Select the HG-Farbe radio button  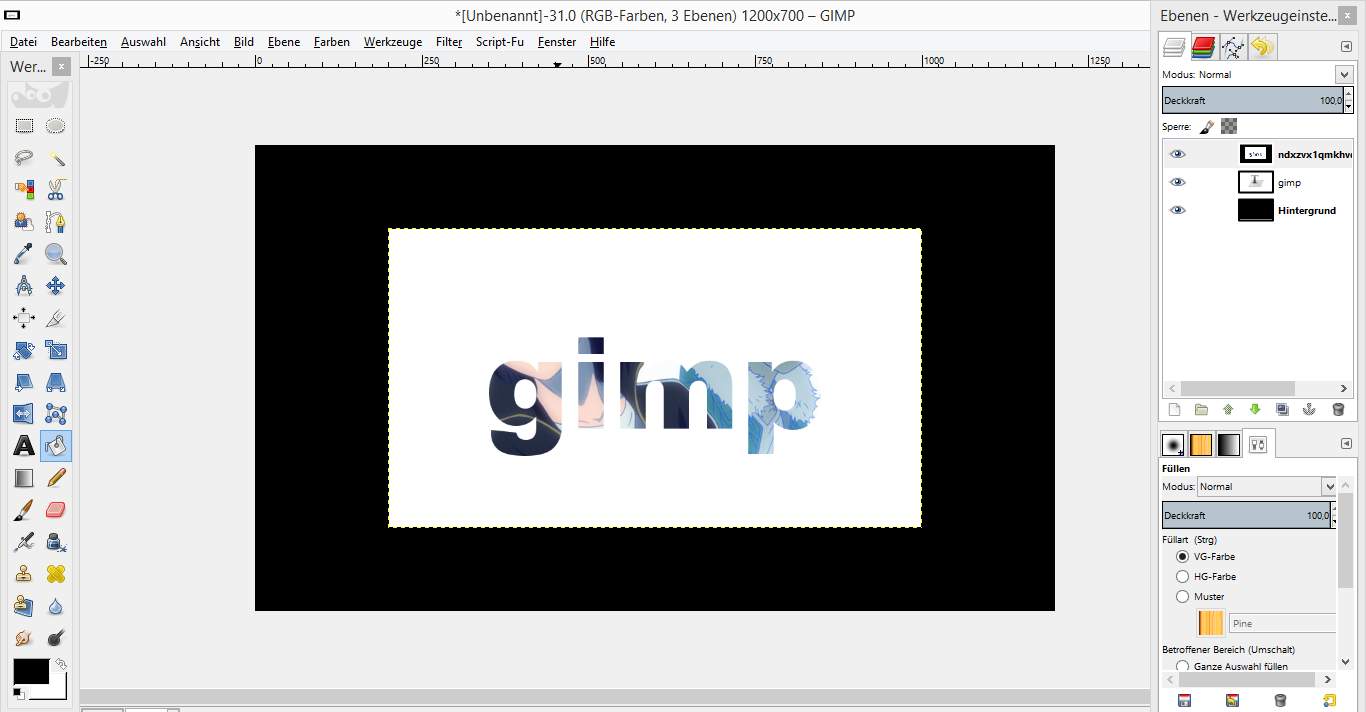pyautogui.click(x=1183, y=576)
